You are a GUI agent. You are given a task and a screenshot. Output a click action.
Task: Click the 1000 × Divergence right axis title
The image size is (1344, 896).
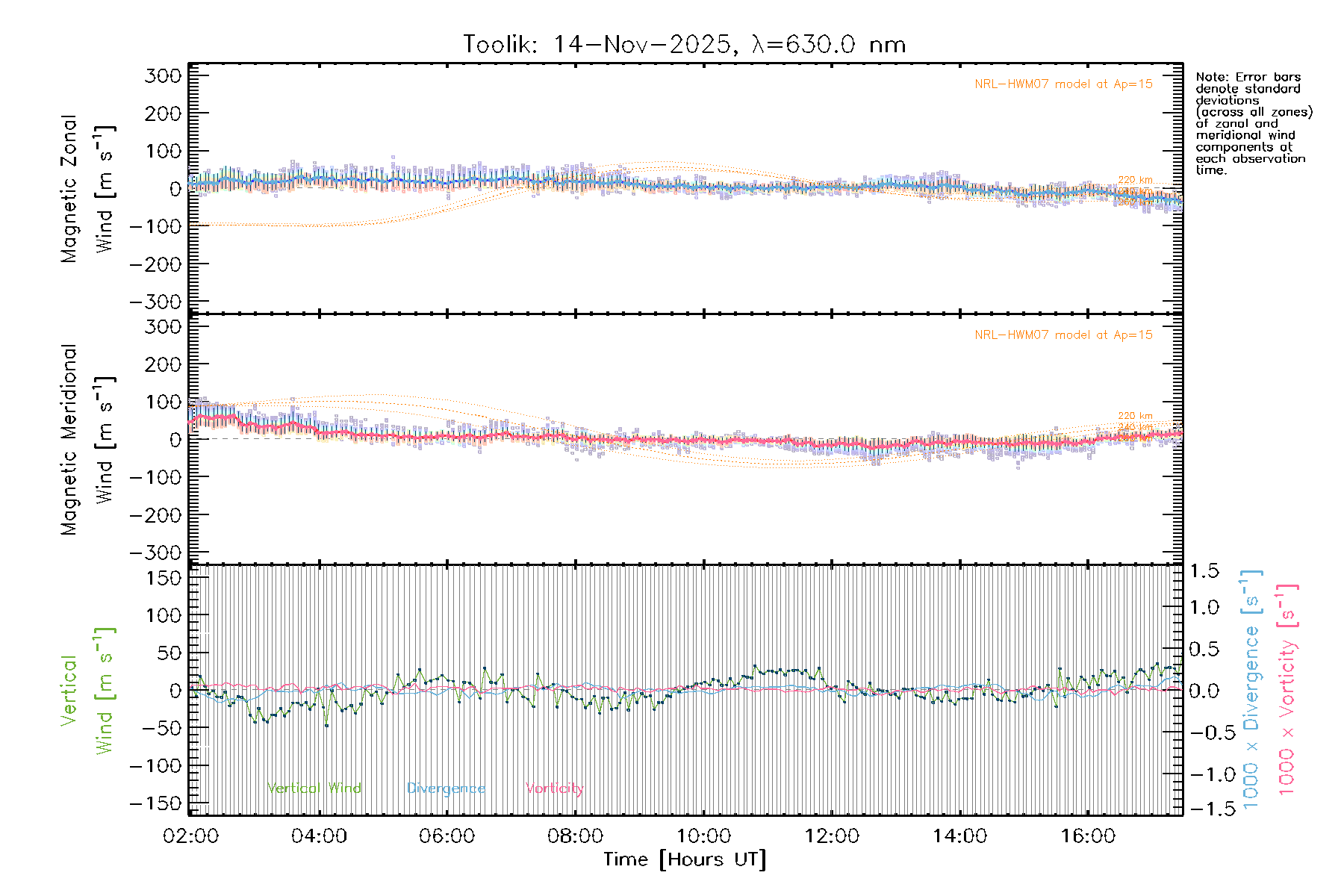point(1251,691)
